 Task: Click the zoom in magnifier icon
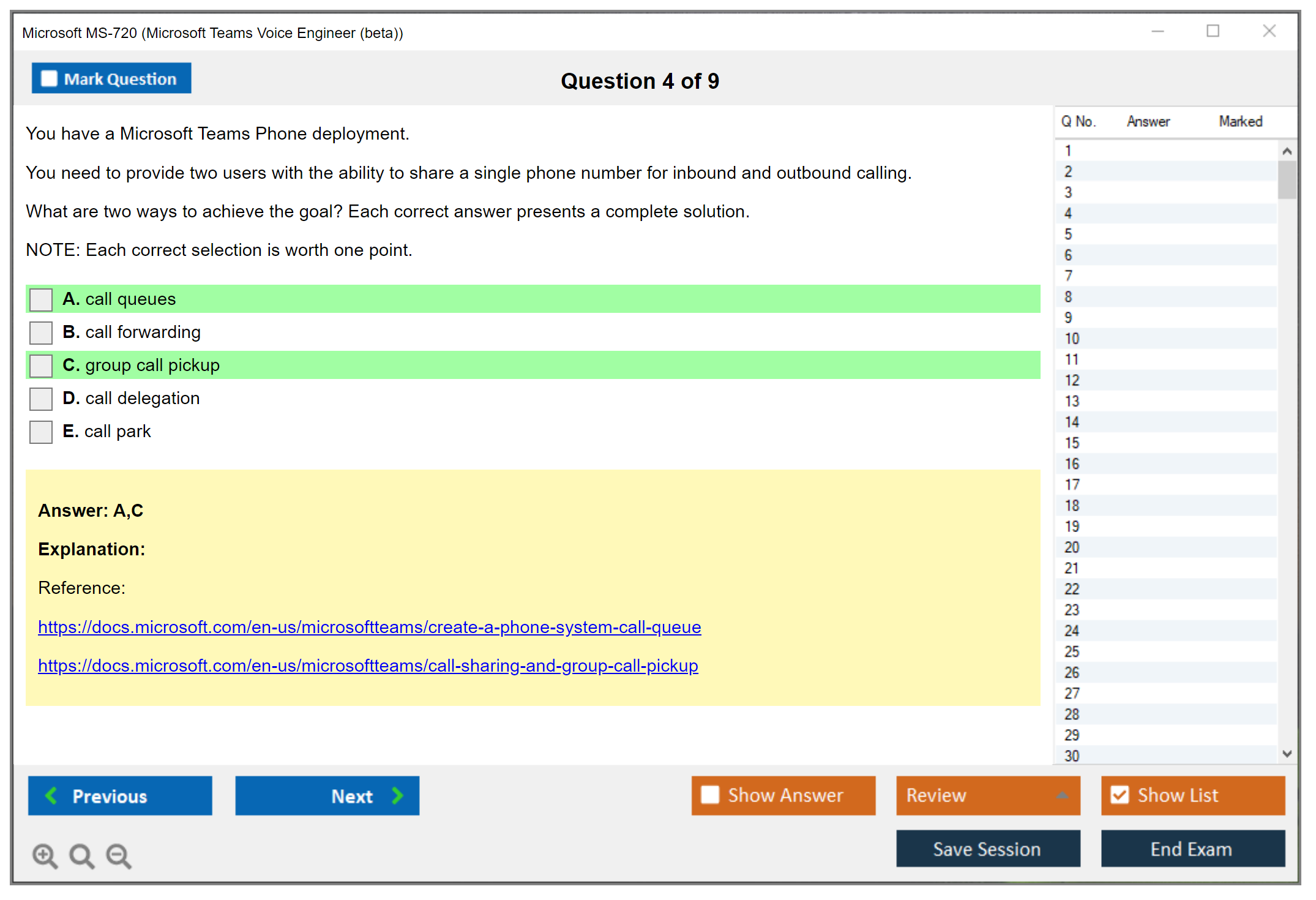tap(44, 855)
